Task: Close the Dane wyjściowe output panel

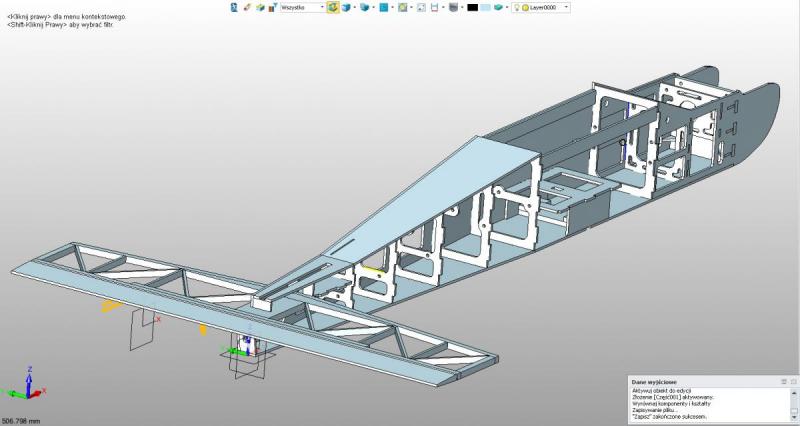Action: [793, 381]
